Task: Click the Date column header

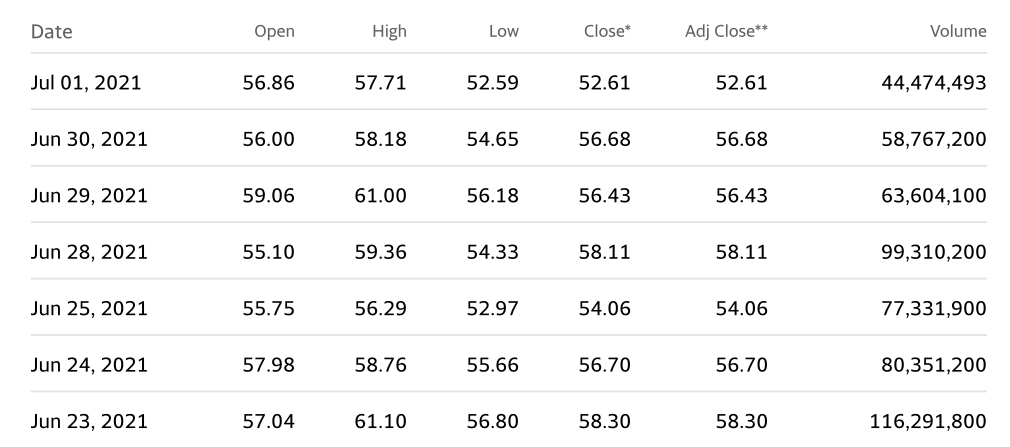Action: 52,32
